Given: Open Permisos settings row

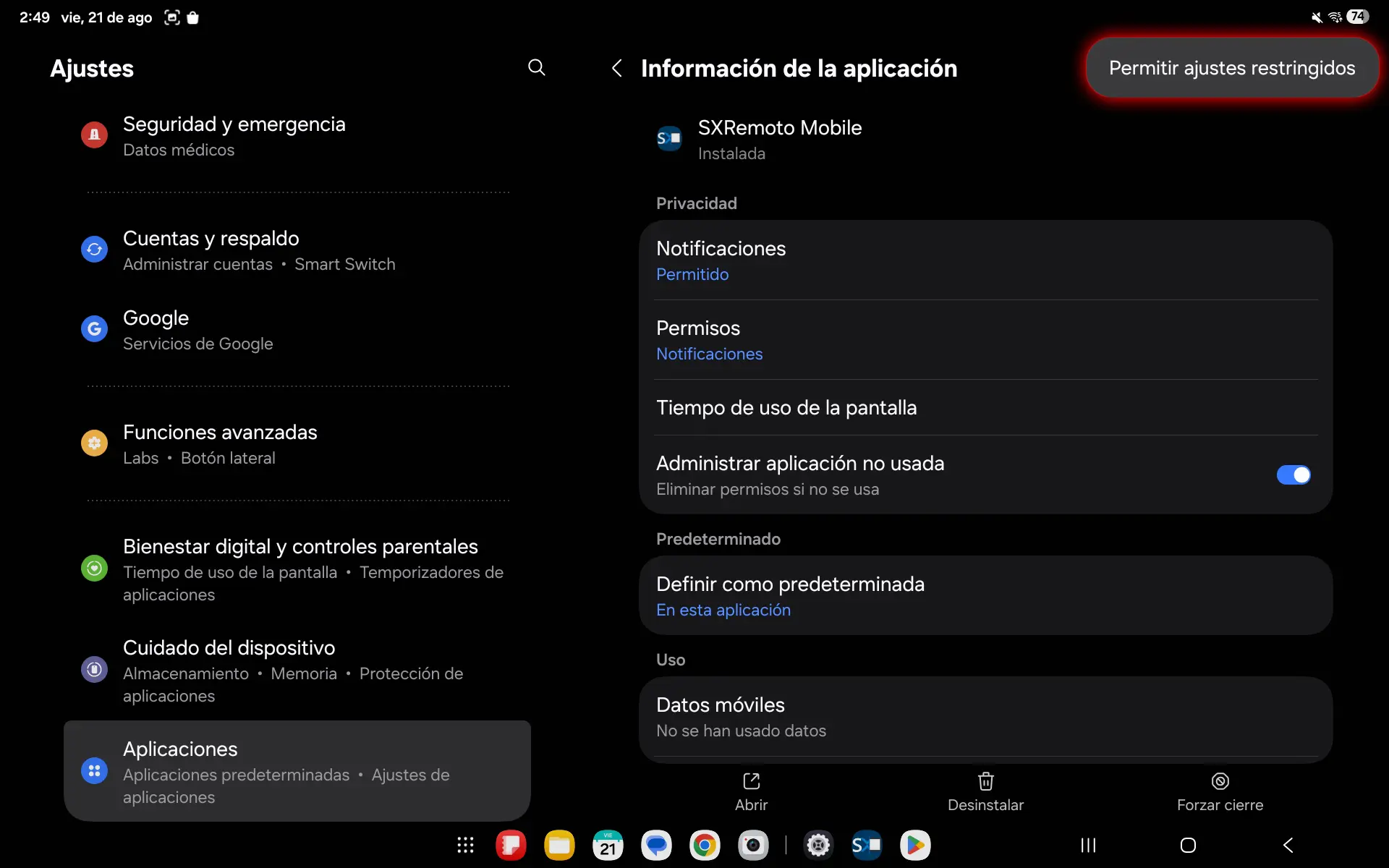Looking at the screenshot, I should tap(985, 340).
